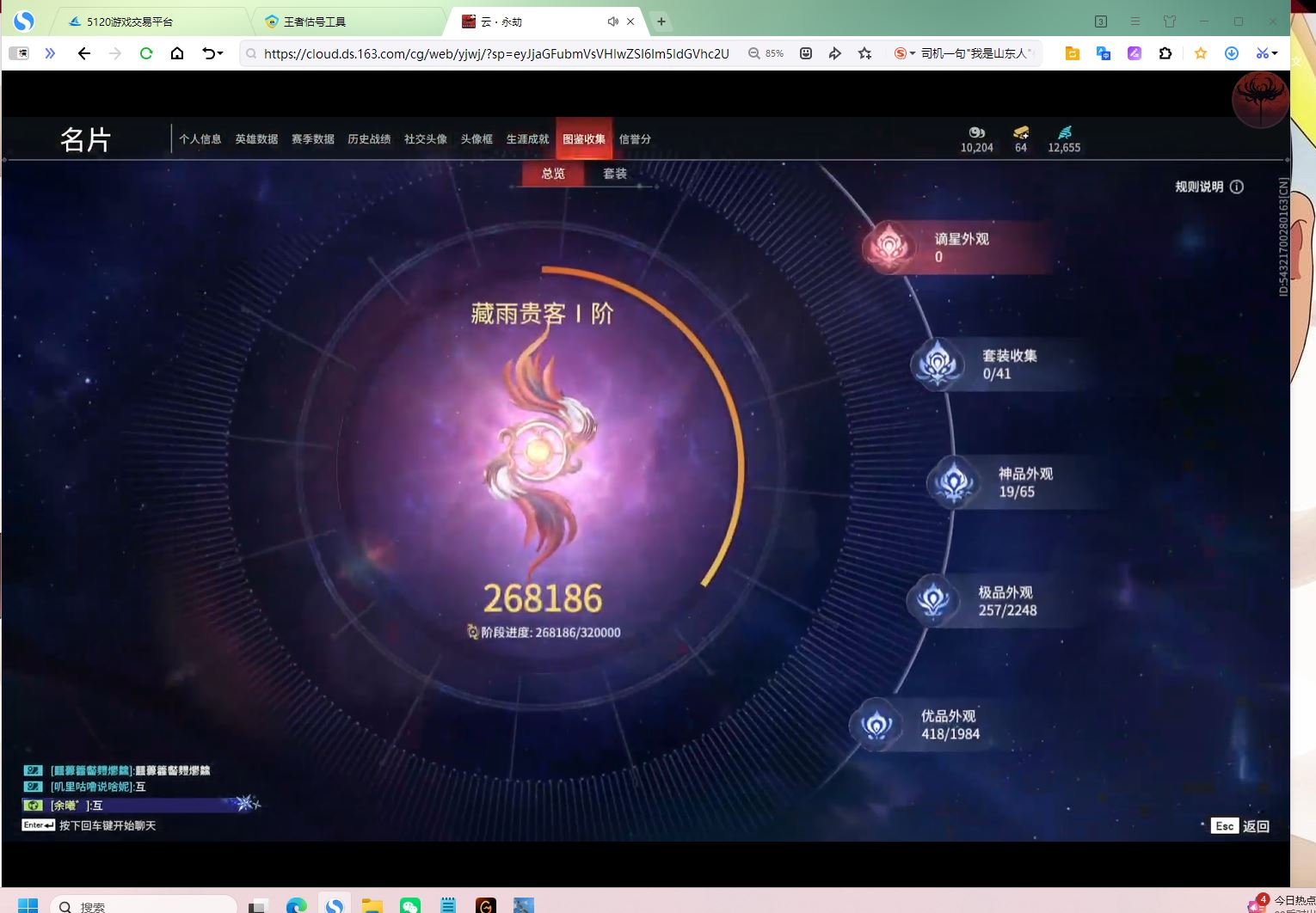Bookmark page with star icon in address bar
Viewport: 1316px width, 913px height.
864,53
